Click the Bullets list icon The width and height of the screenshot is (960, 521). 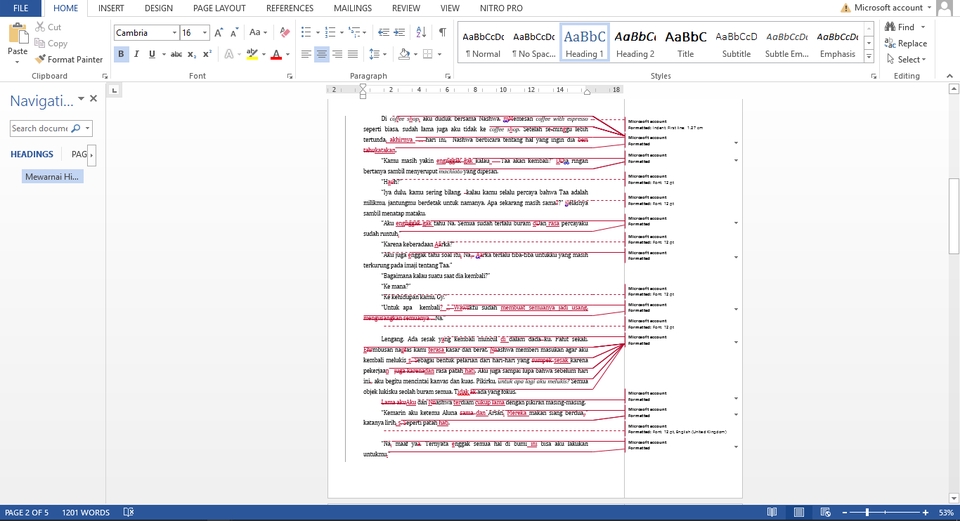pos(306,32)
